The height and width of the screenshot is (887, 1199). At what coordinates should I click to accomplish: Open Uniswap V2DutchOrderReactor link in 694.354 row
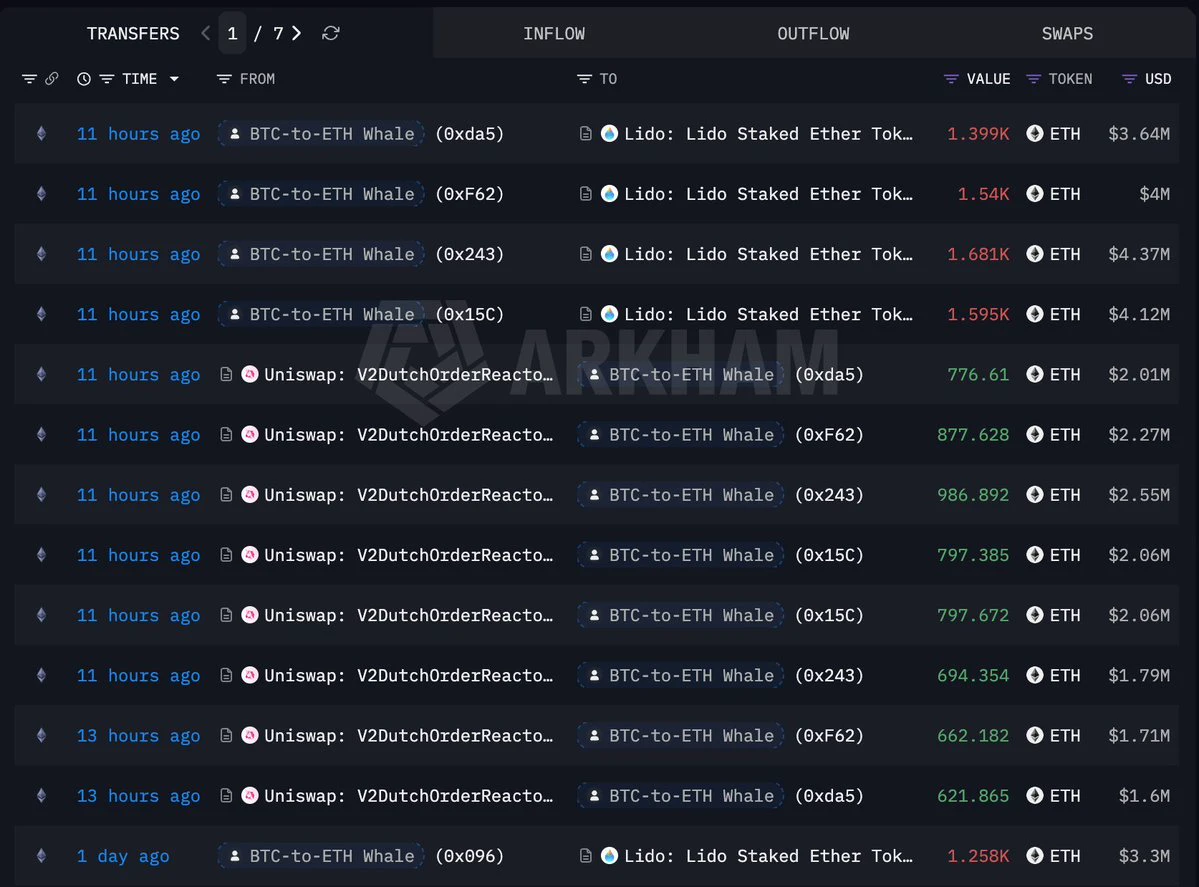click(x=408, y=676)
